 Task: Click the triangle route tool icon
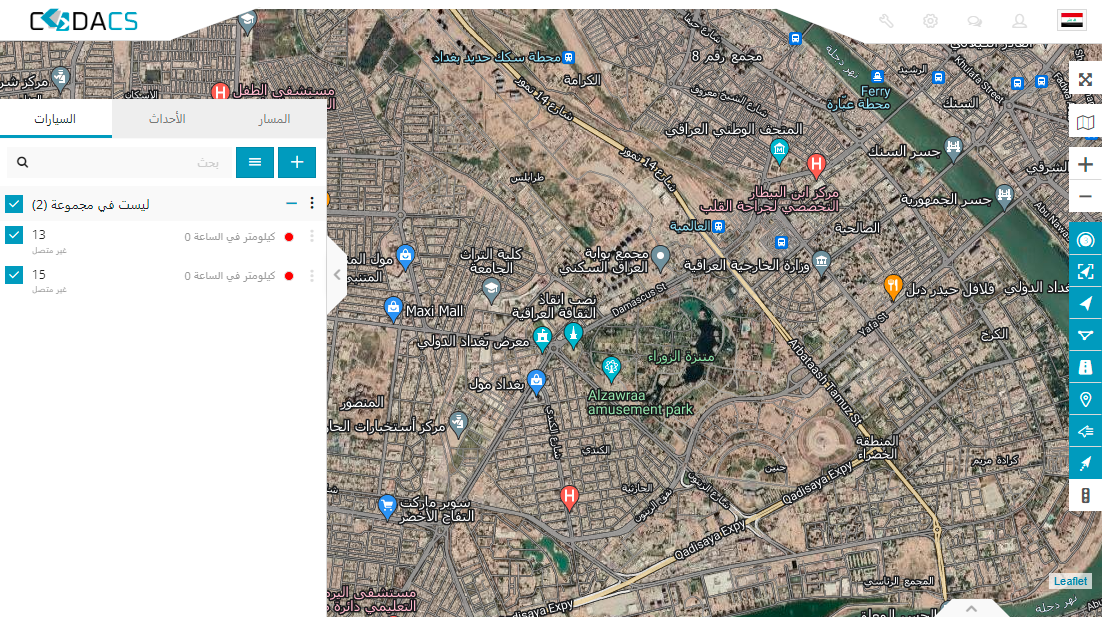click(1085, 335)
